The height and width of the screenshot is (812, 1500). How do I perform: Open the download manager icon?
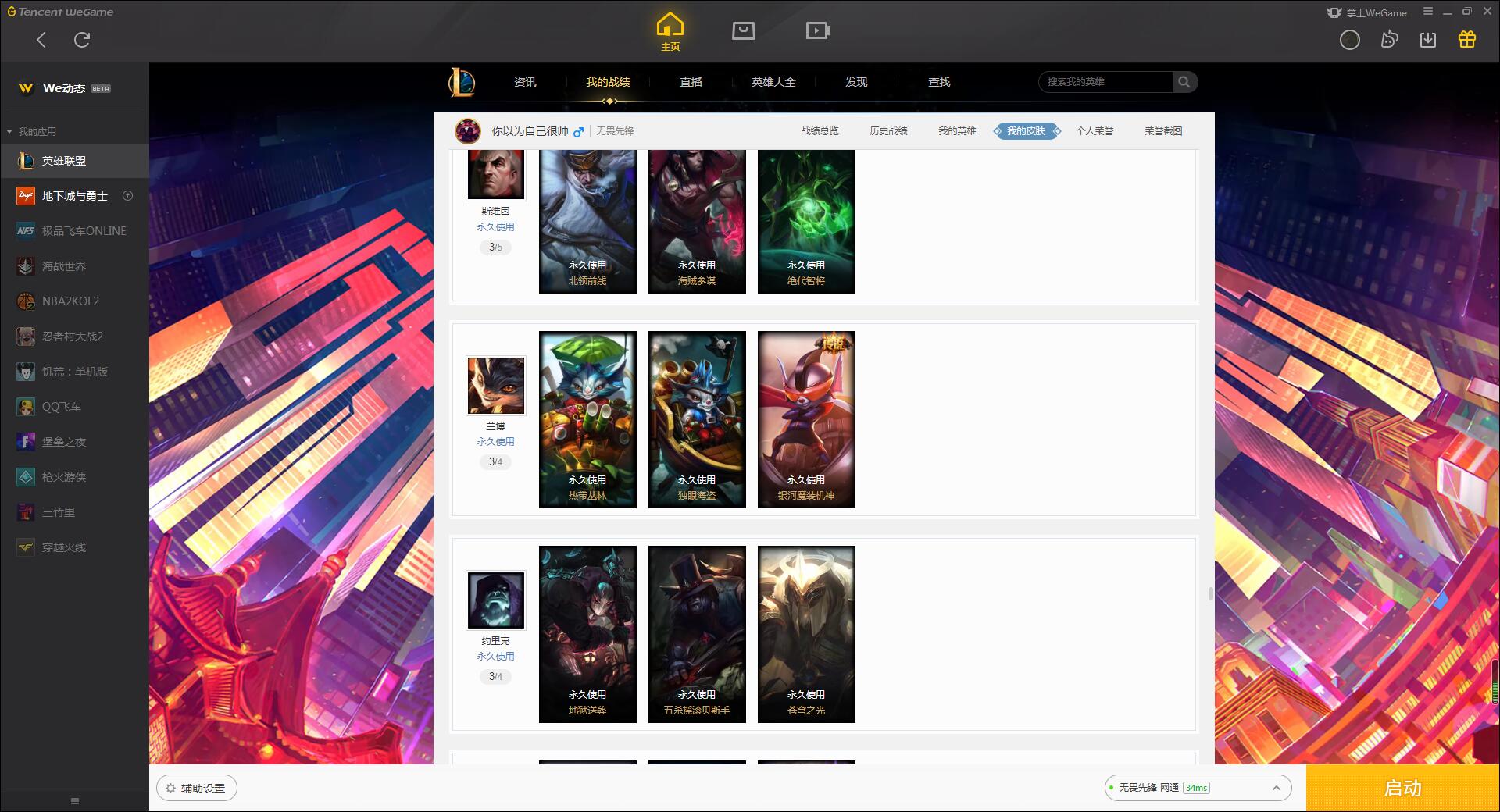[1428, 40]
